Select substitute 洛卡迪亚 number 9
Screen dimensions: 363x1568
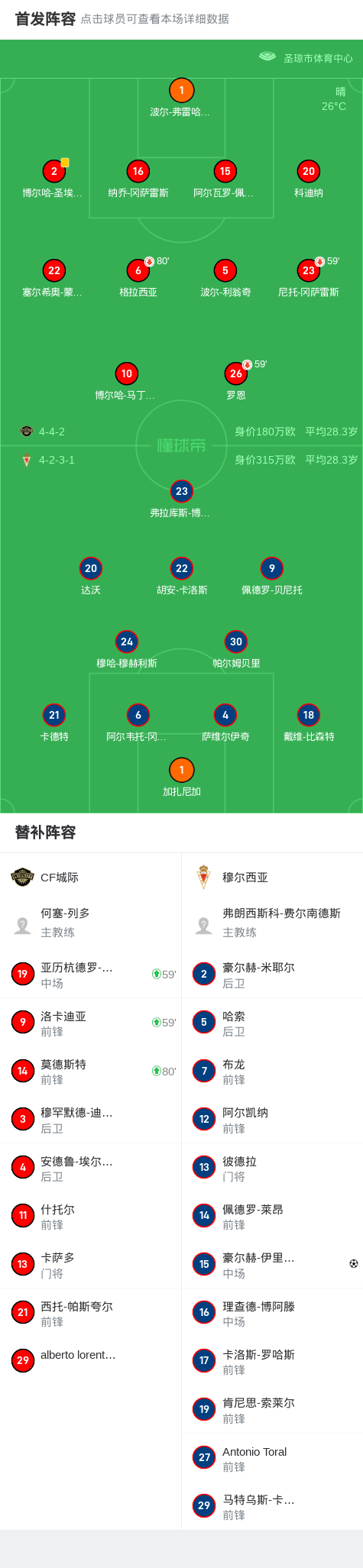[91, 1023]
